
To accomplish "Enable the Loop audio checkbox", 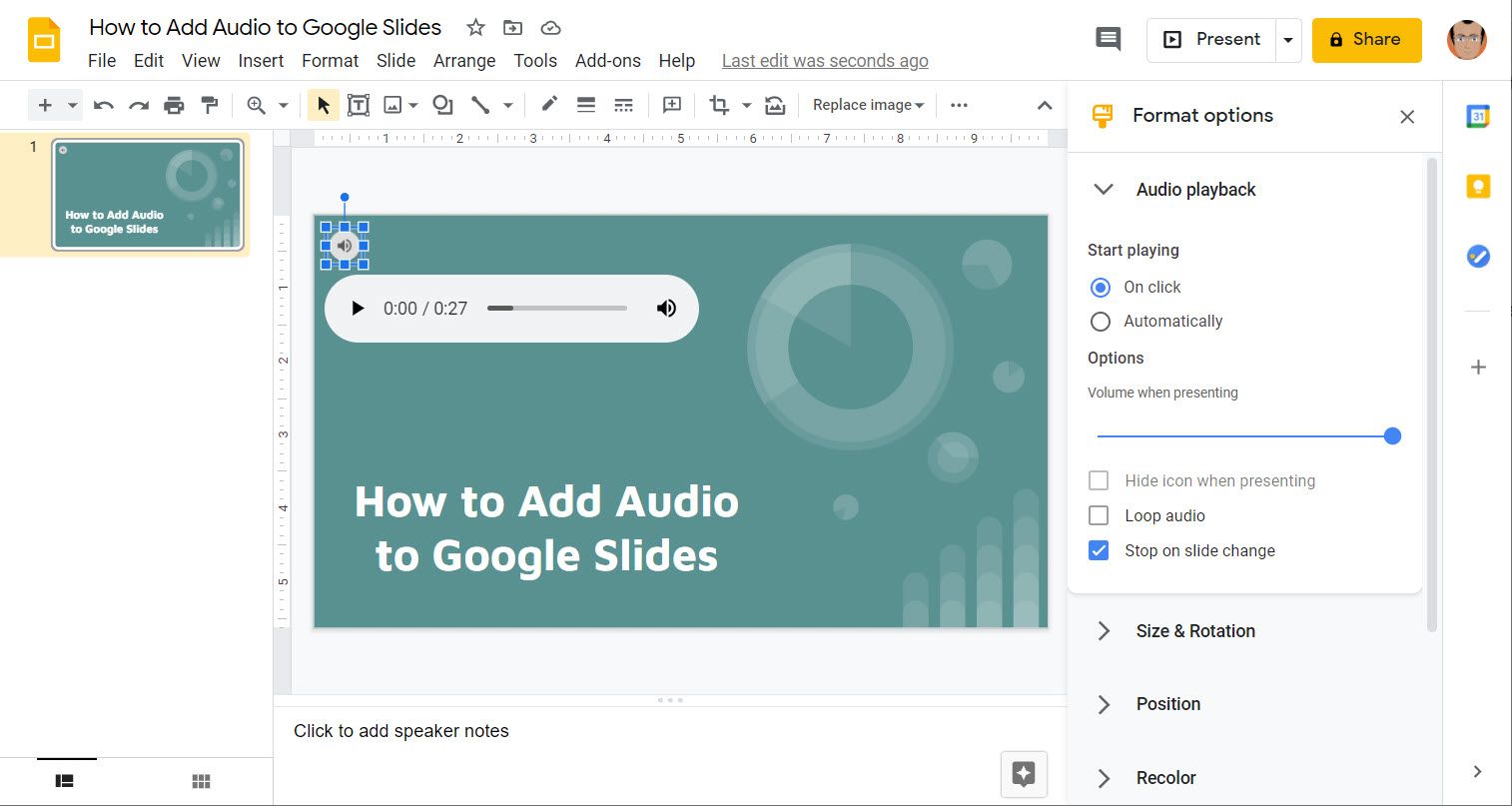I will pyautogui.click(x=1099, y=515).
